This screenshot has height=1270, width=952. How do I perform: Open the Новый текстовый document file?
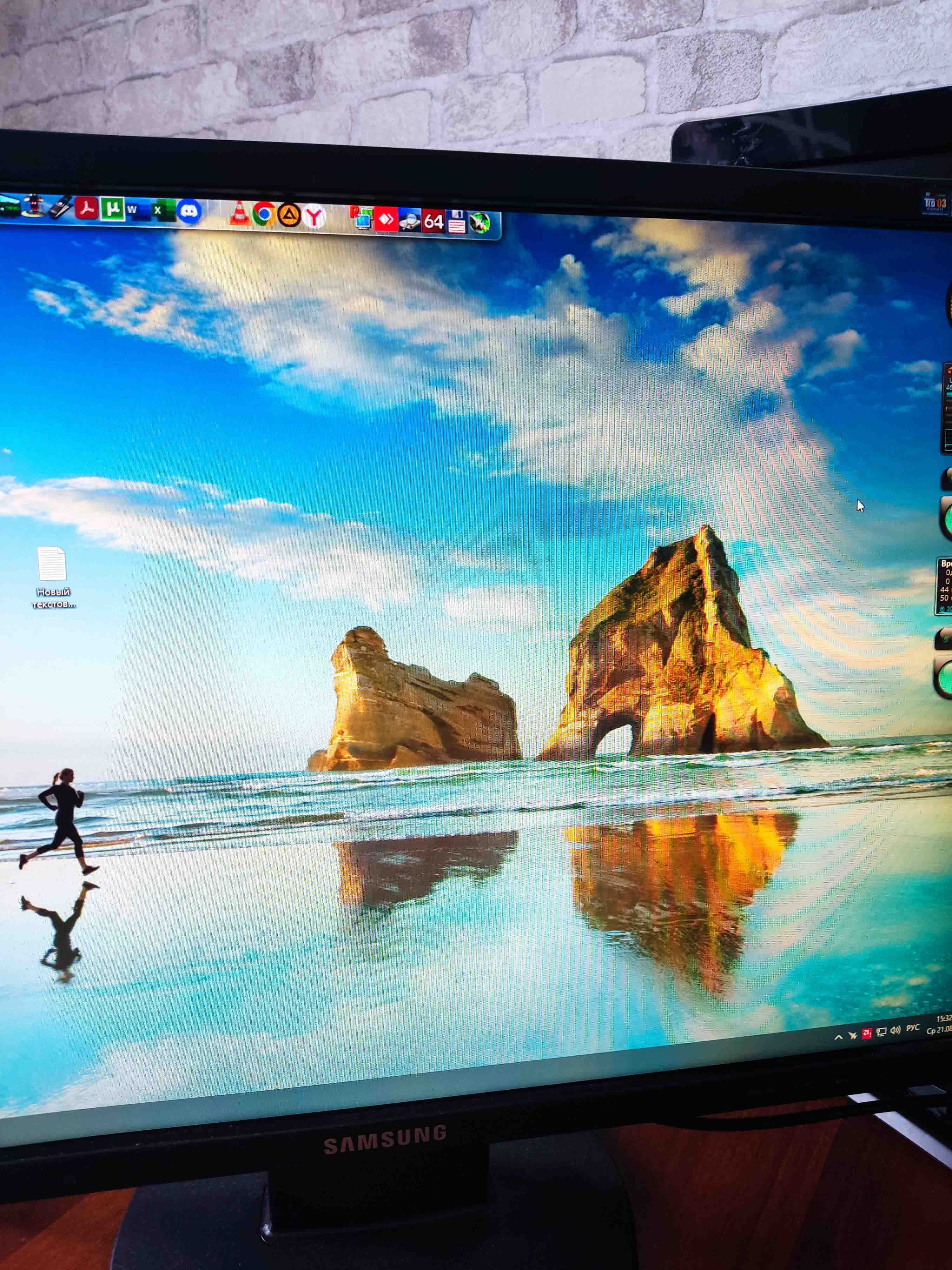(x=52, y=565)
